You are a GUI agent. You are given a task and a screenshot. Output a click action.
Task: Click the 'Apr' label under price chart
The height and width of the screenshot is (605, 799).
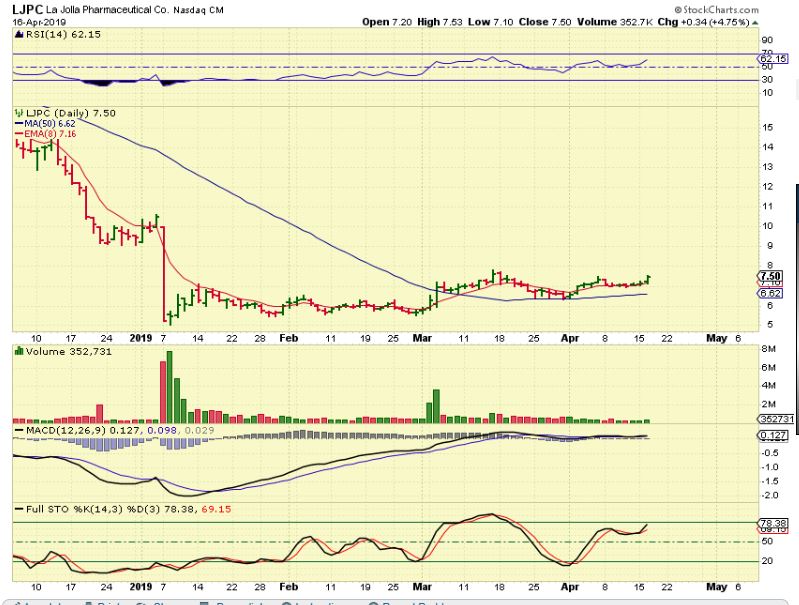click(x=570, y=338)
